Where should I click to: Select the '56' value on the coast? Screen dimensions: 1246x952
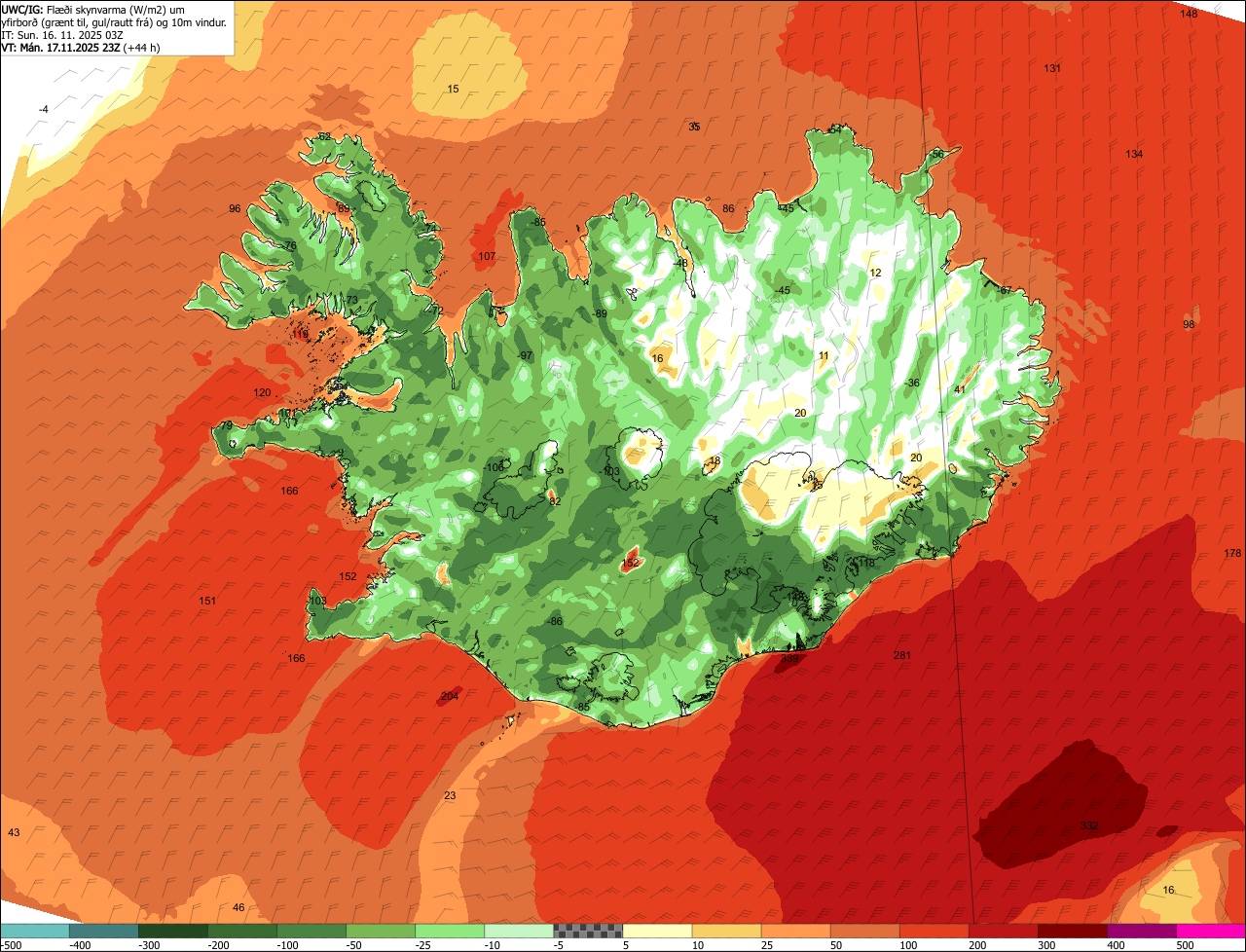(937, 154)
